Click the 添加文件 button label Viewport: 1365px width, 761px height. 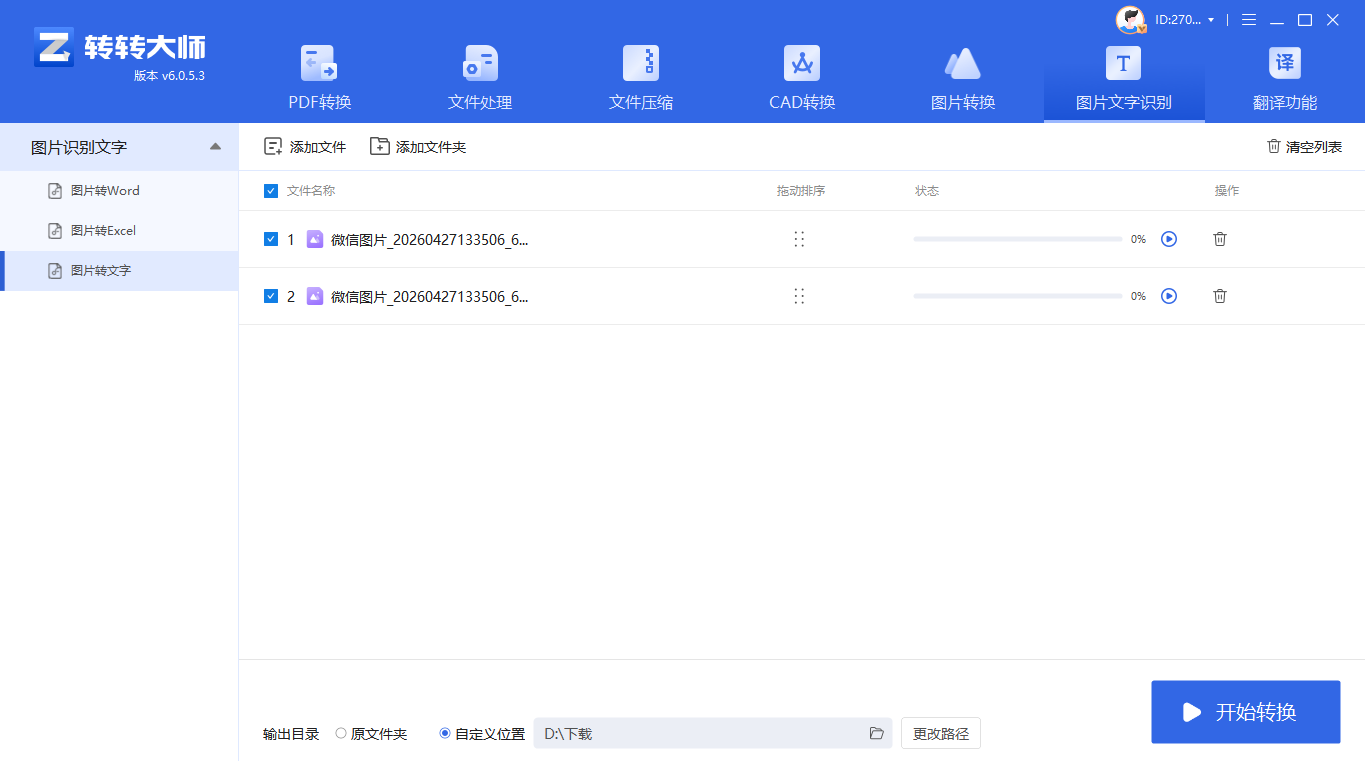click(318, 147)
